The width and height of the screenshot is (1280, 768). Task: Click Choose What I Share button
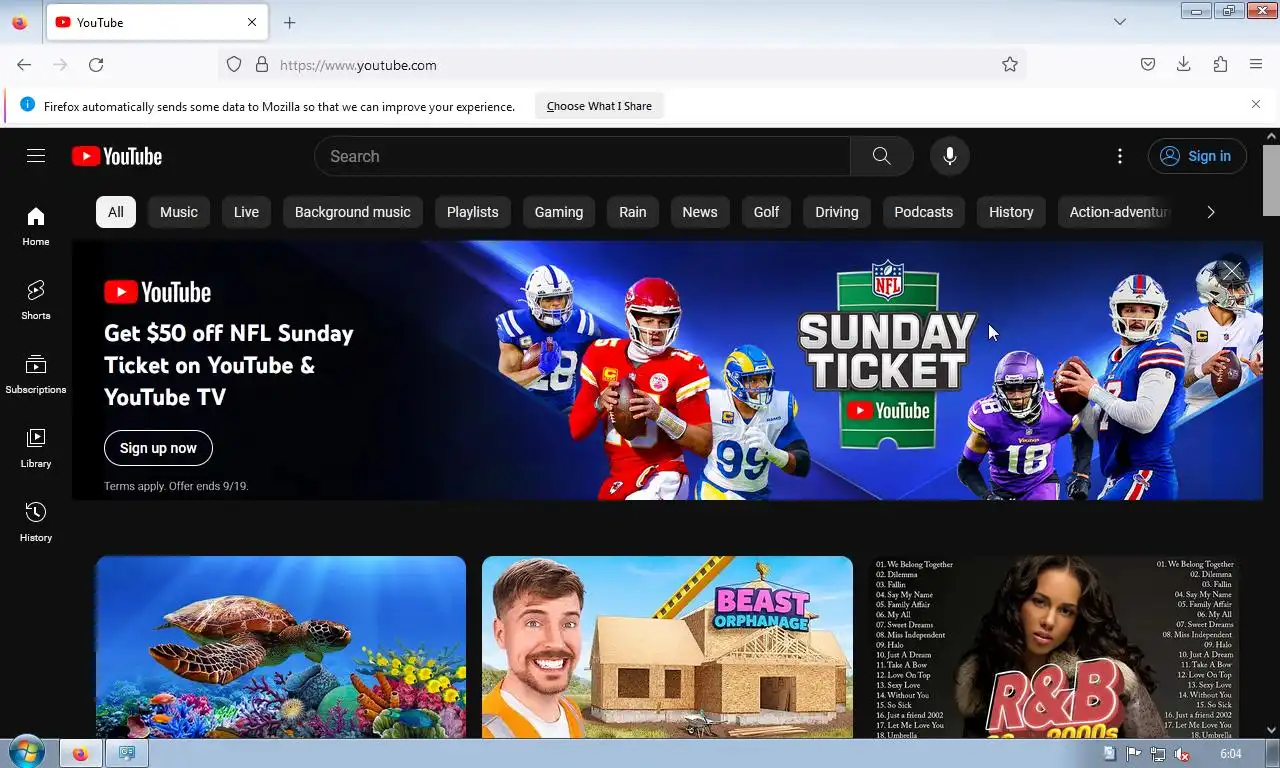(x=599, y=106)
